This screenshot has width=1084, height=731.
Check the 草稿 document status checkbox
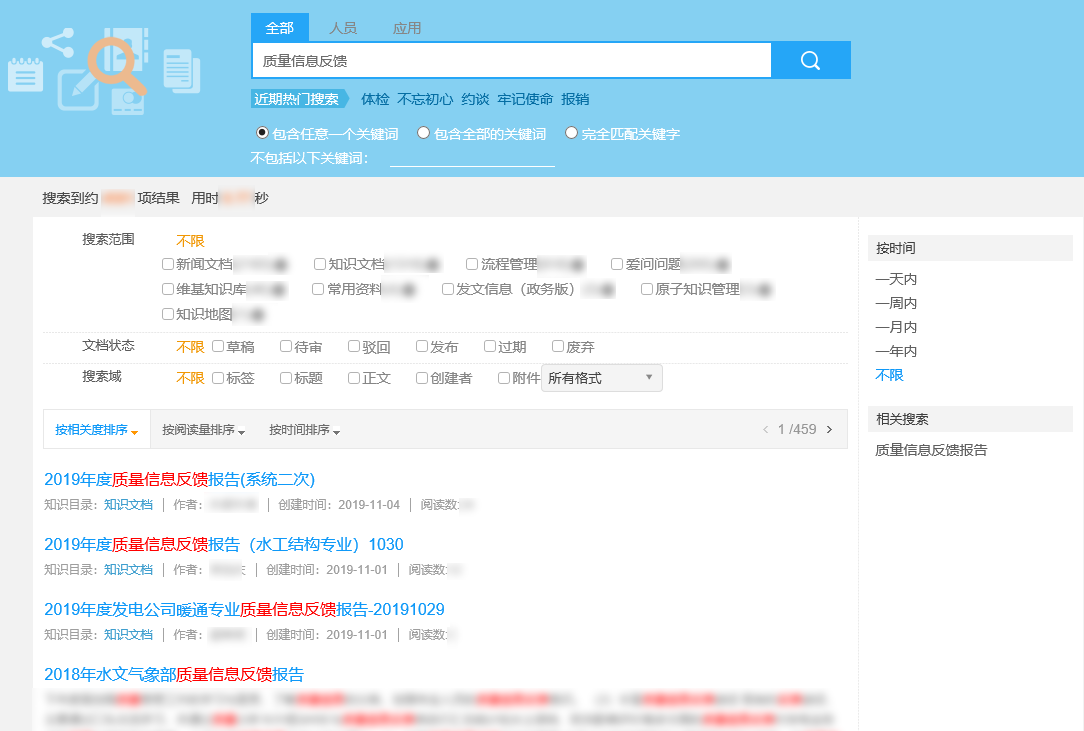(x=218, y=346)
